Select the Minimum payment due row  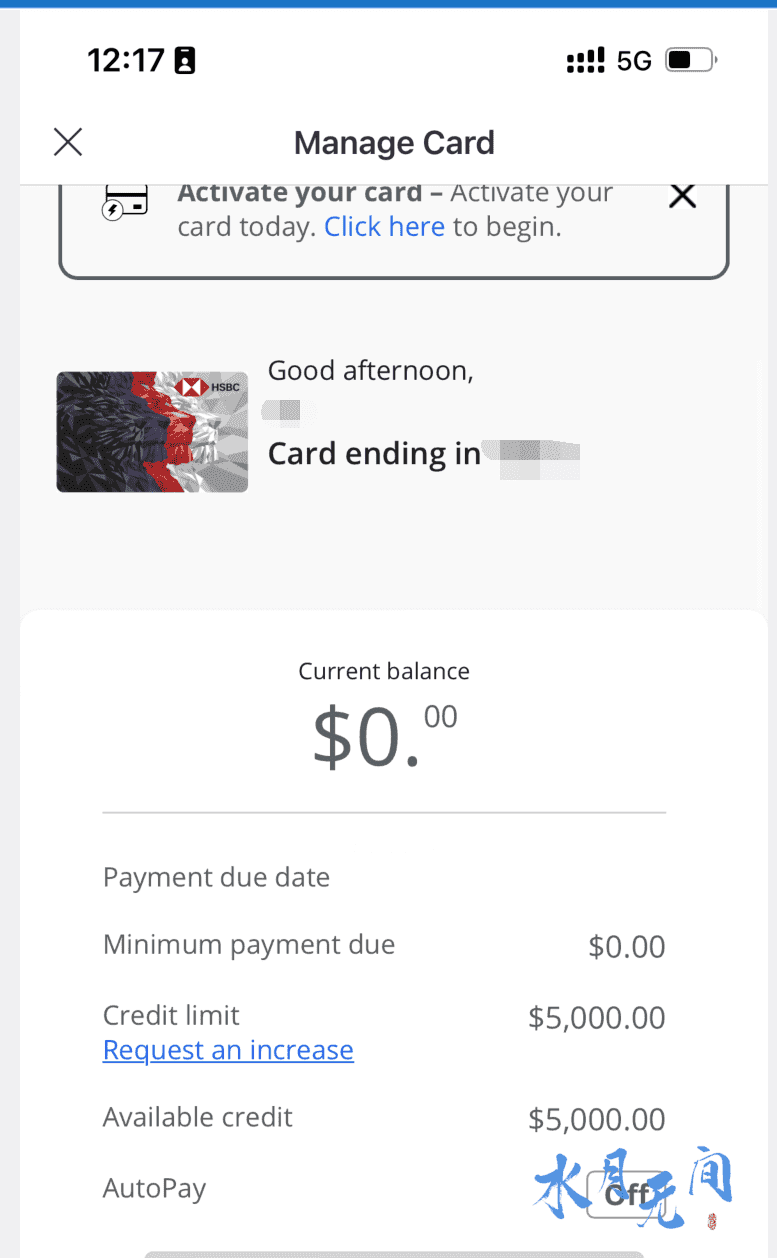tap(384, 945)
